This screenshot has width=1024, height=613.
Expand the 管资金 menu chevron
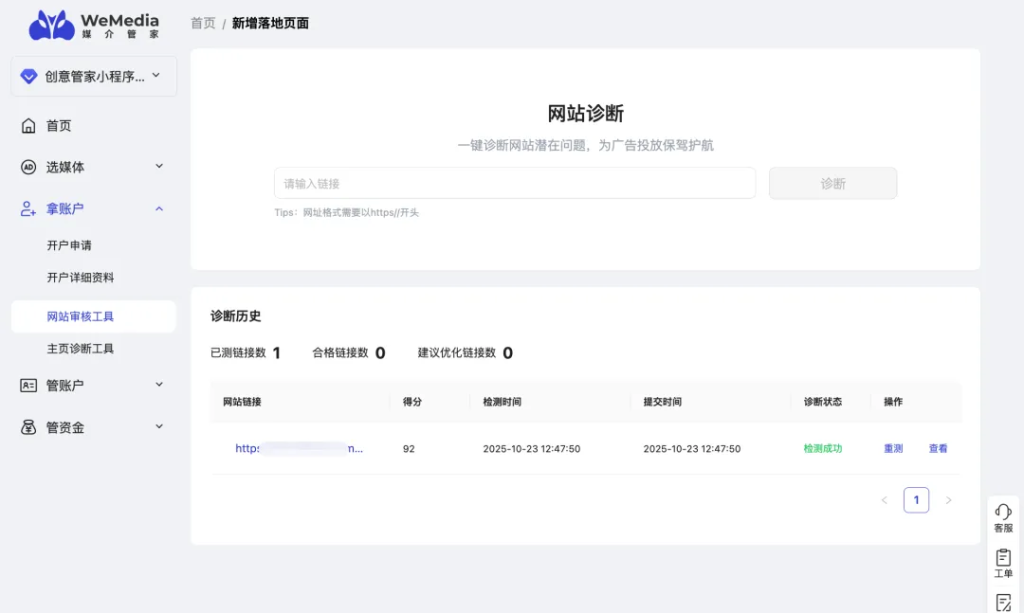click(158, 427)
